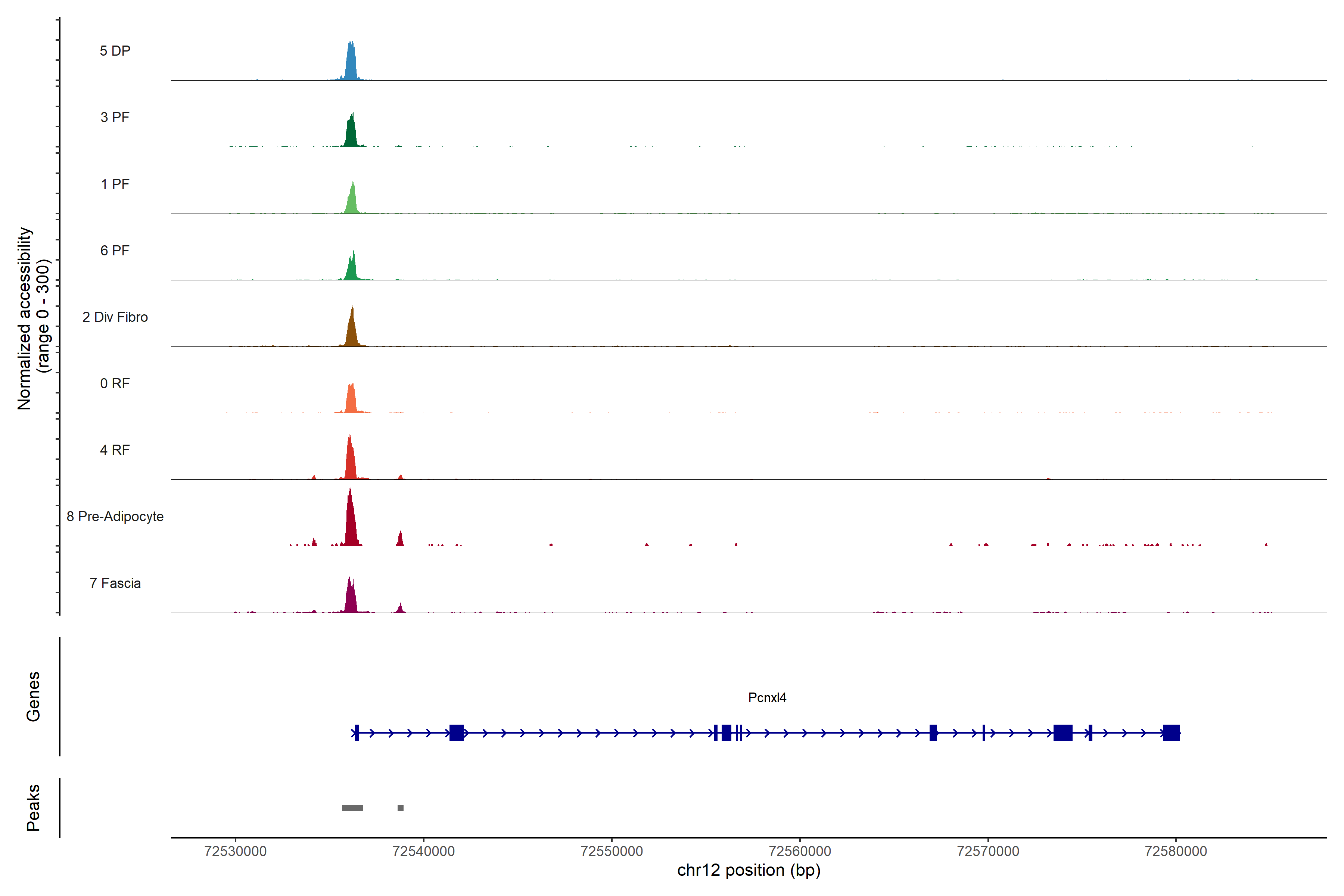The width and height of the screenshot is (1344, 896).
Task: Click the 8 Pre-Adipocyte track label
Action: [115, 517]
